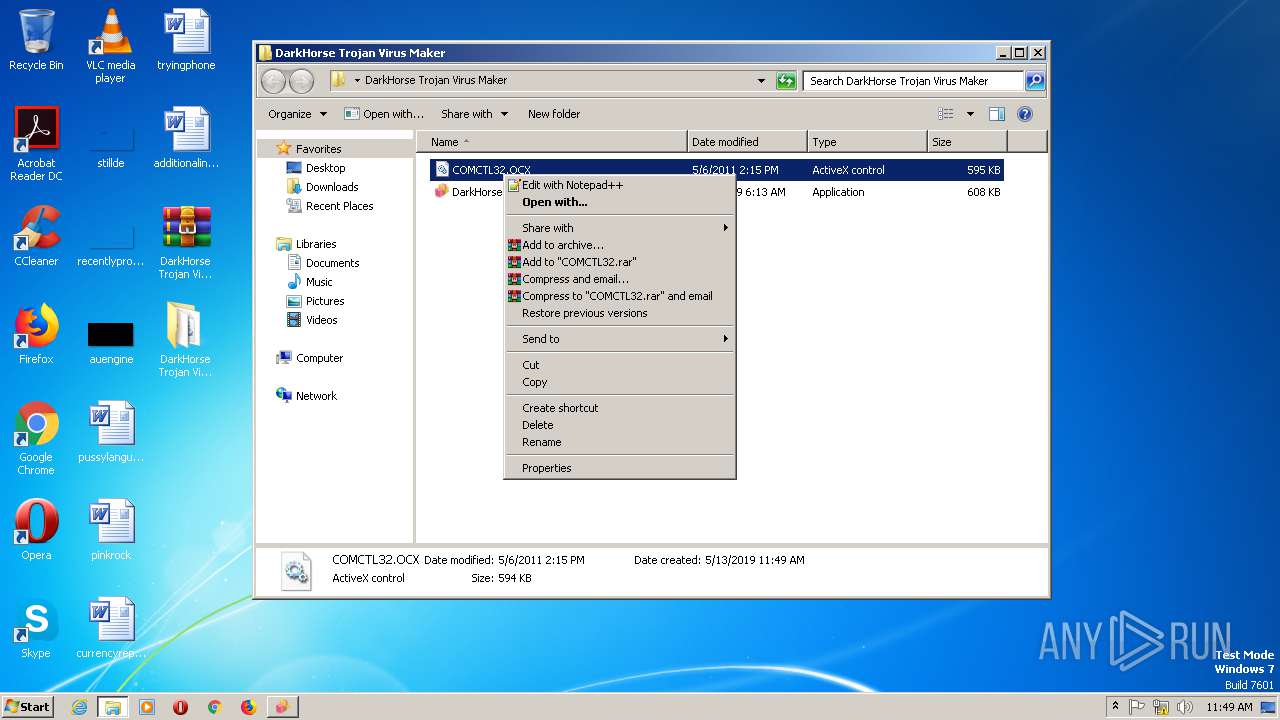Choose Cut from the context menu

point(620,365)
